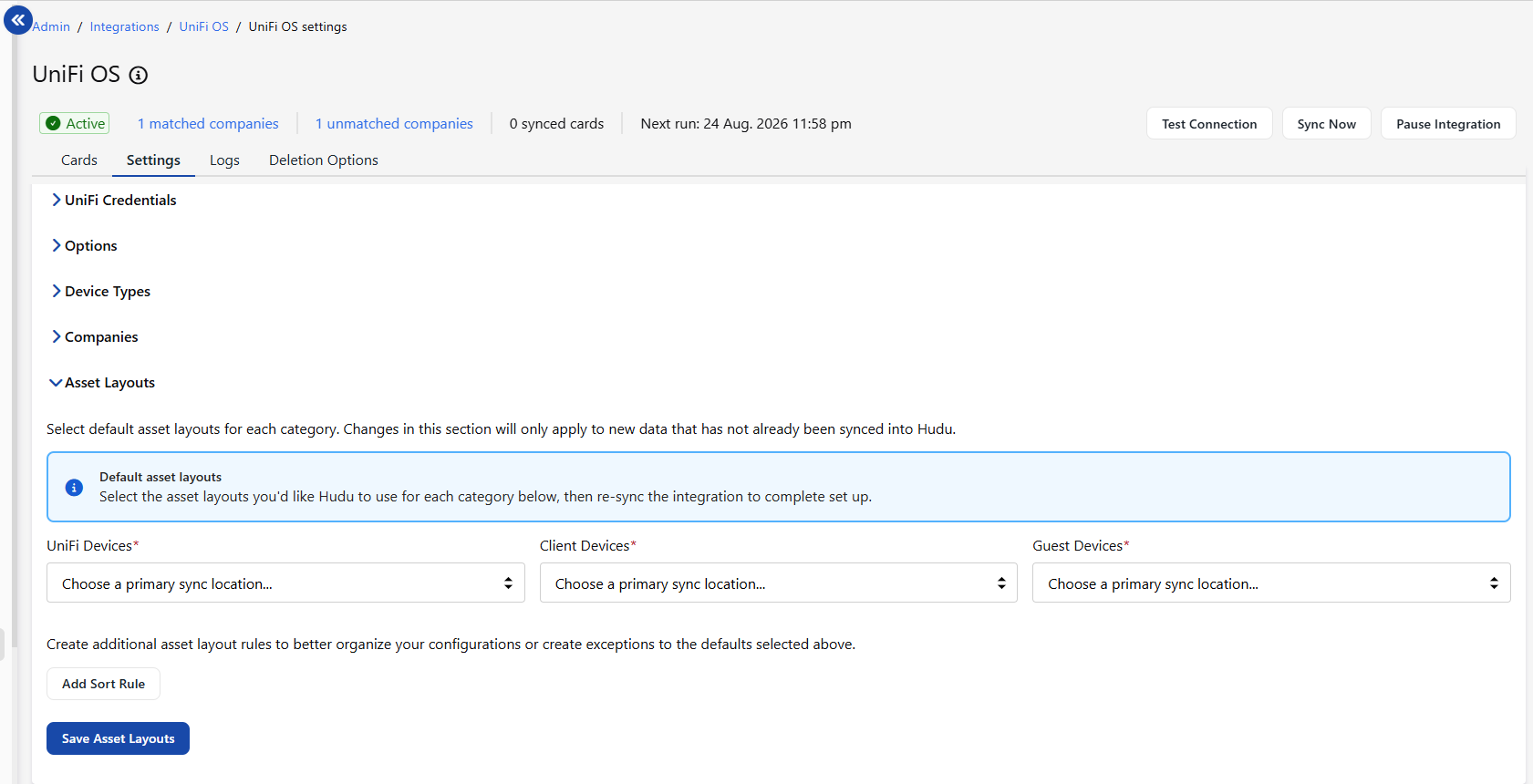1533x784 pixels.
Task: Click the info icon beside UniFi OS title
Action: [x=139, y=76]
